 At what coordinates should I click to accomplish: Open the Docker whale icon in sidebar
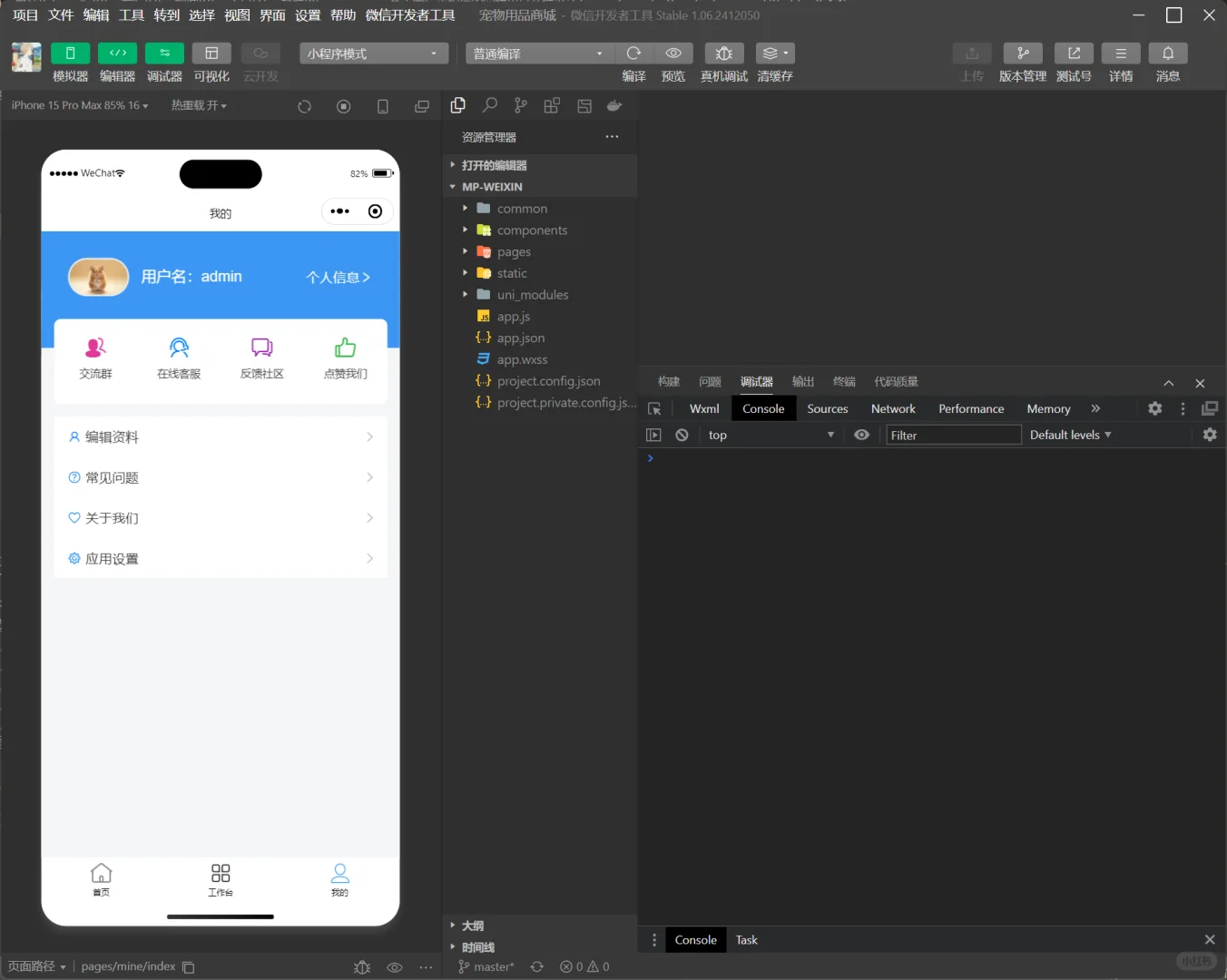click(x=614, y=105)
